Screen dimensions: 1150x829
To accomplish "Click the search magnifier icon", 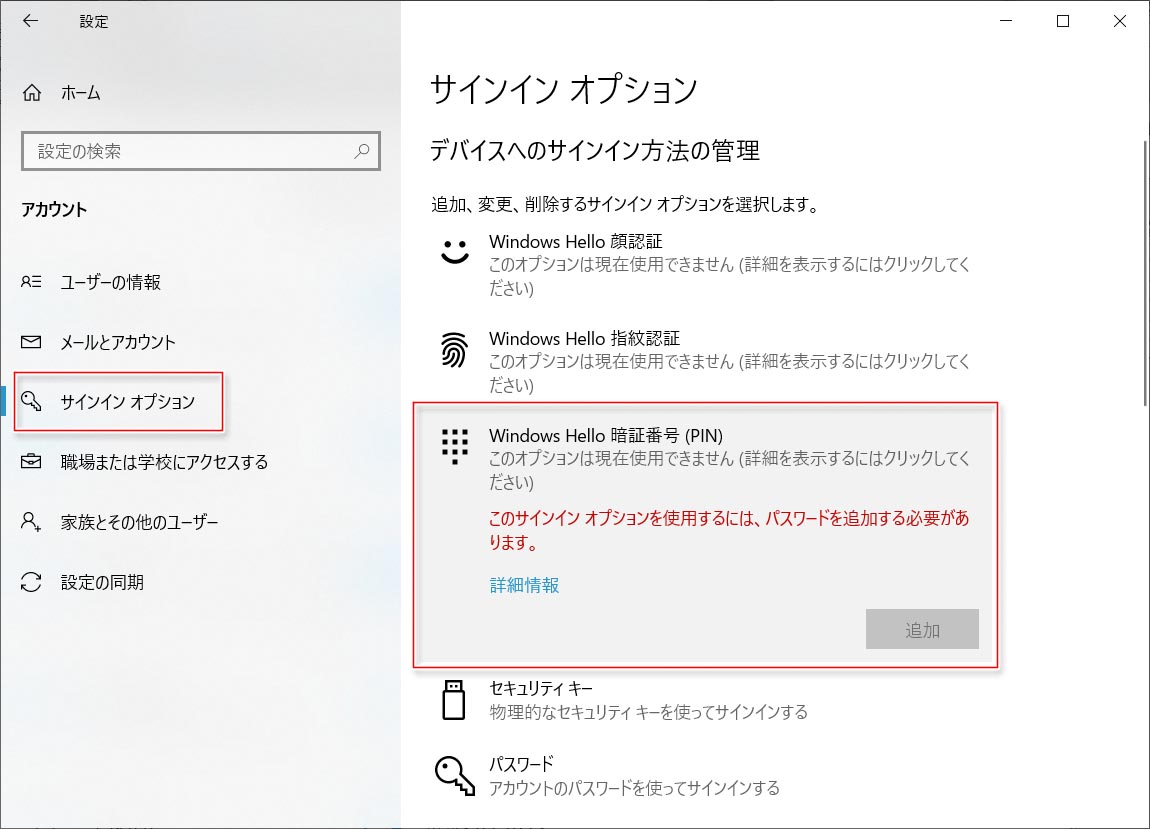I will pos(362,151).
